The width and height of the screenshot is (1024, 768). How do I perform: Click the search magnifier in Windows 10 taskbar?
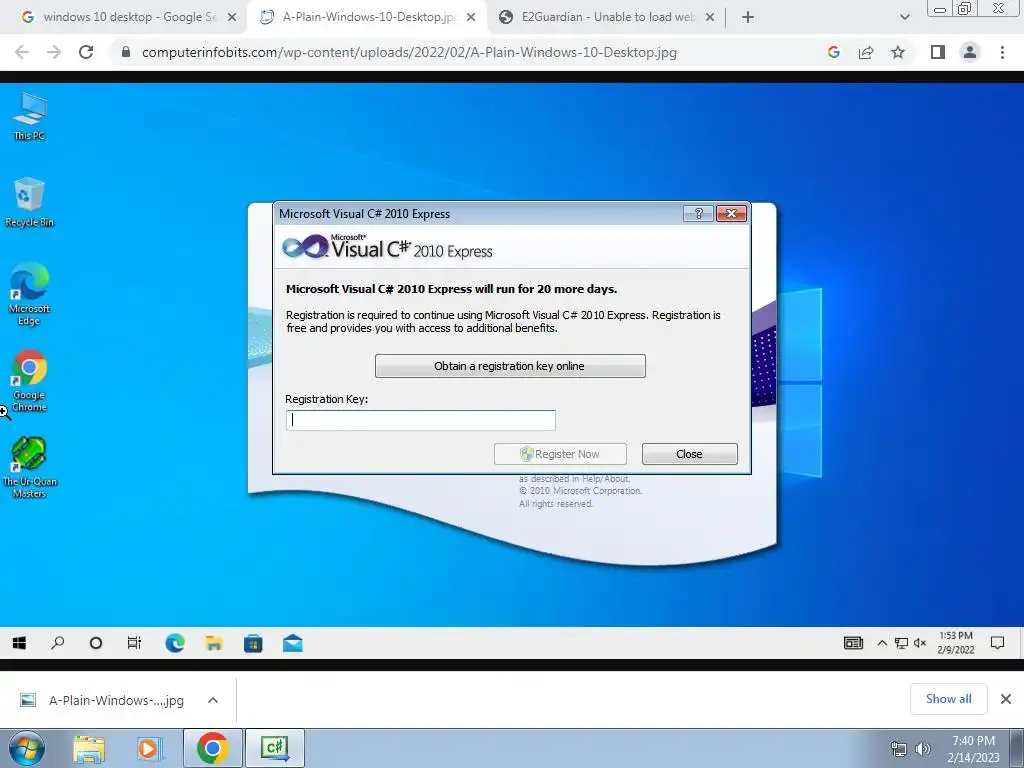click(x=57, y=643)
